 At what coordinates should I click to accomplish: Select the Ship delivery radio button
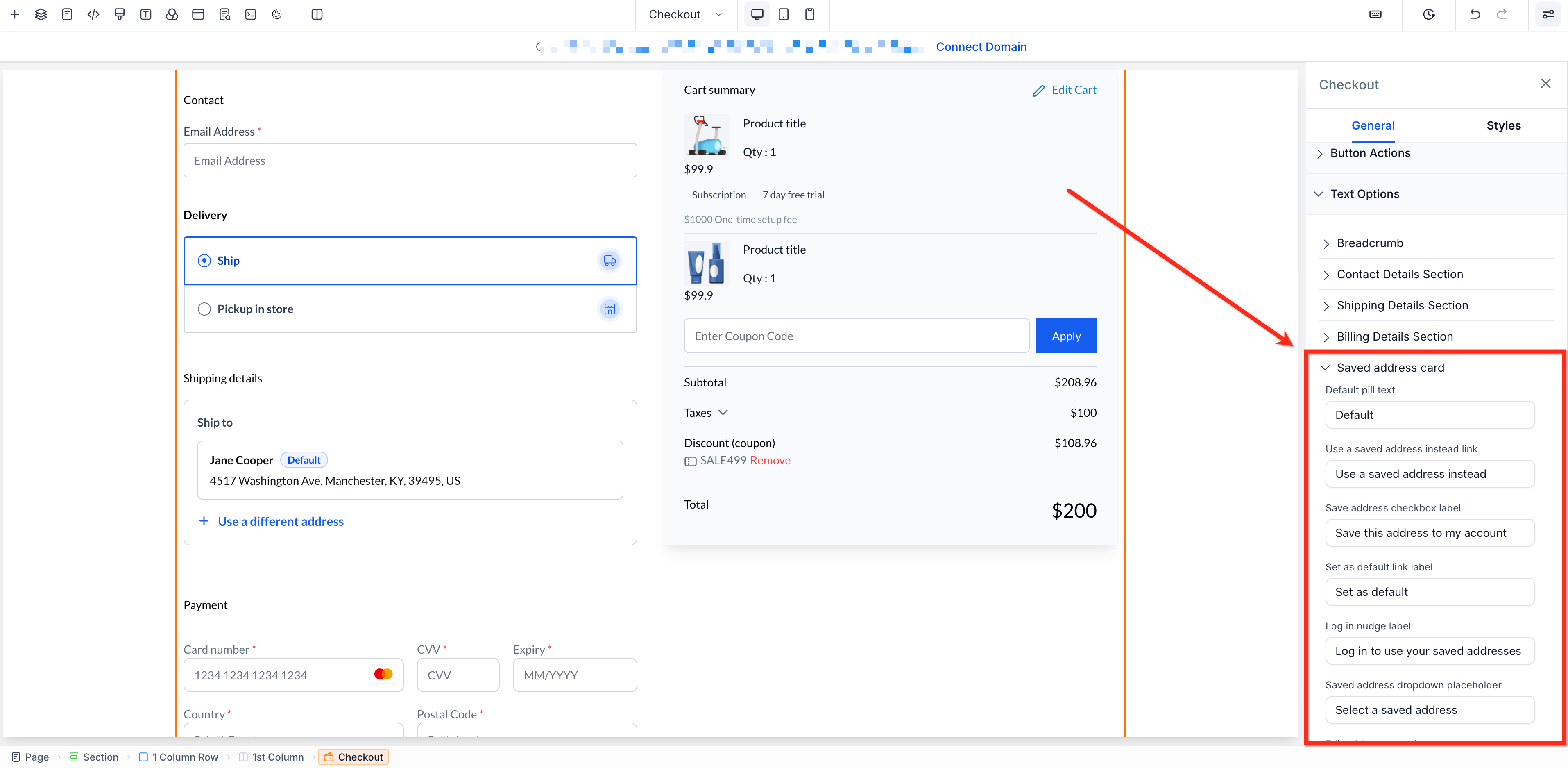[204, 261]
